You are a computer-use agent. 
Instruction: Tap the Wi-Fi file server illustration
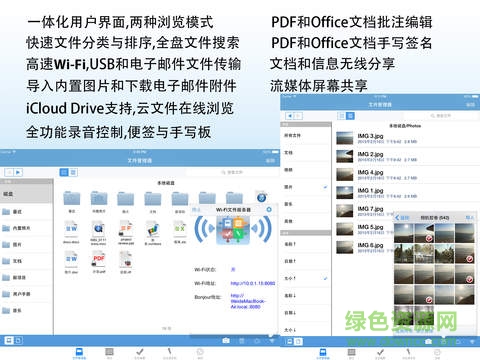tap(233, 229)
